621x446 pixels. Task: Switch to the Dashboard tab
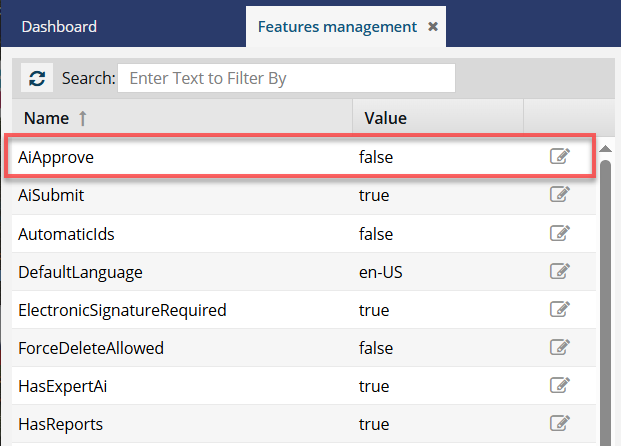[x=60, y=27]
